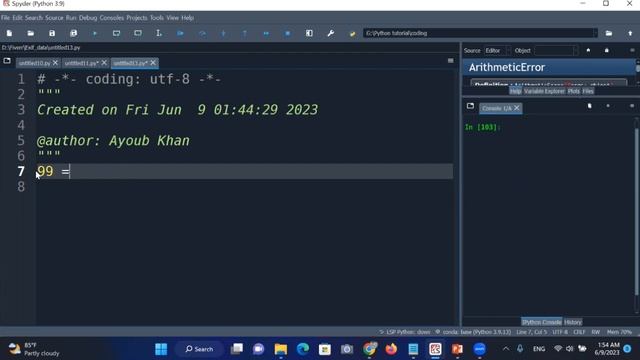The height and width of the screenshot is (360, 640).
Task: Open the Debug menu
Action: (x=88, y=18)
